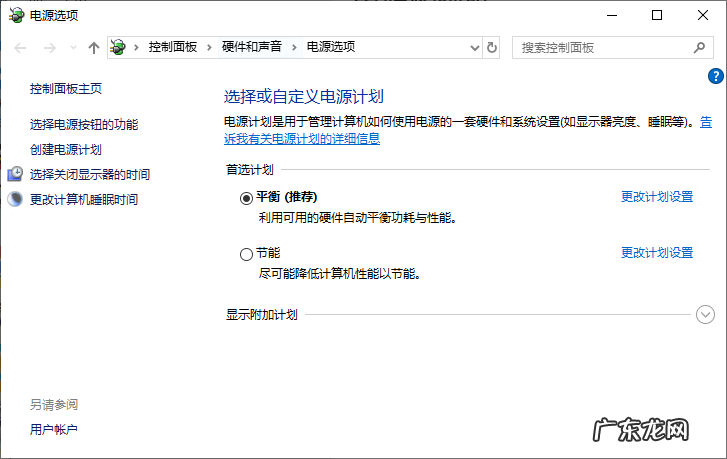Click description 利用可用的硬件自动平衡功耗与性能
Image resolution: width=727 pixels, height=459 pixels.
(x=357, y=217)
